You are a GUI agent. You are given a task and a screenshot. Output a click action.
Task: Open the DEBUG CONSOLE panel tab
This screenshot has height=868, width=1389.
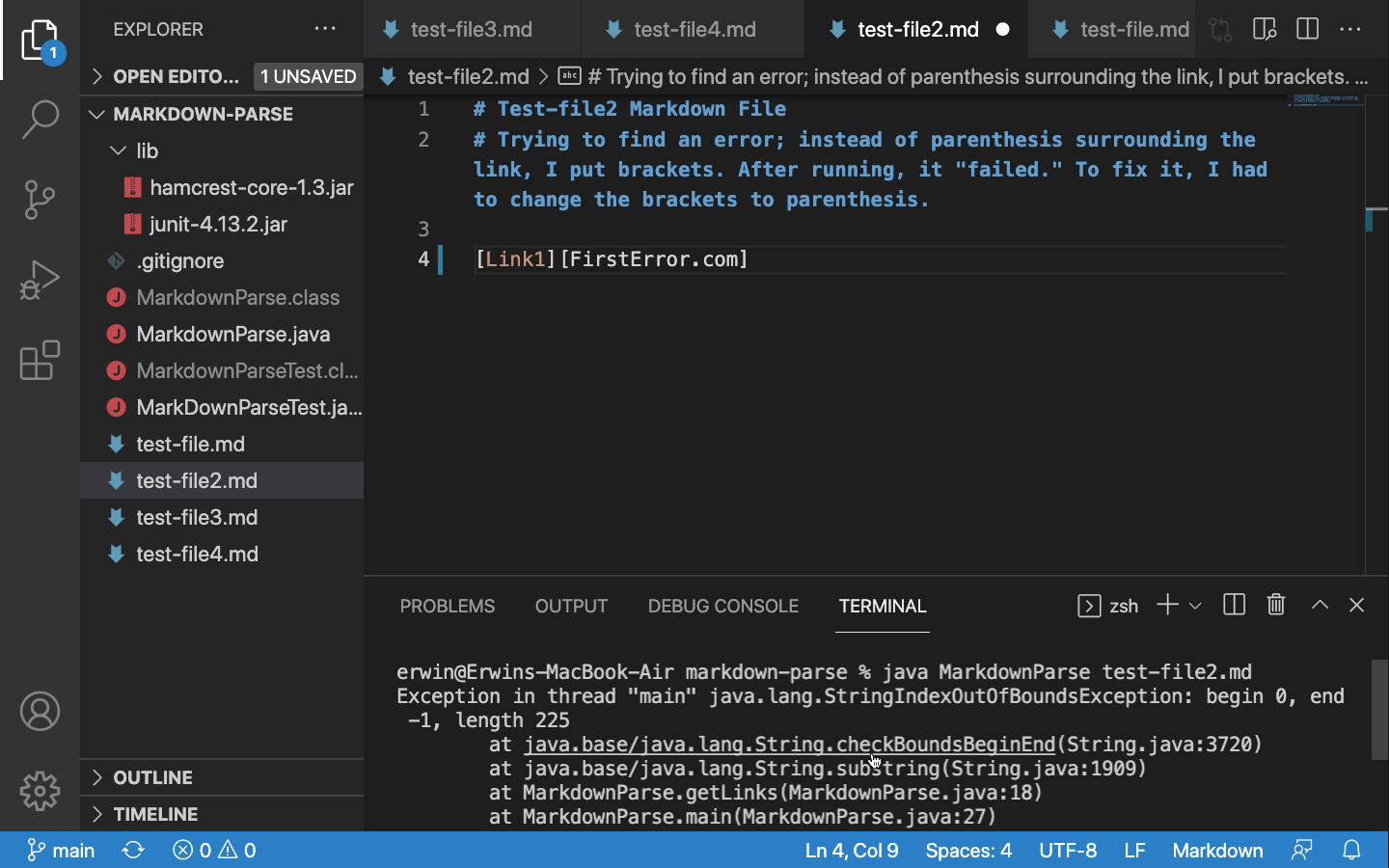723,606
